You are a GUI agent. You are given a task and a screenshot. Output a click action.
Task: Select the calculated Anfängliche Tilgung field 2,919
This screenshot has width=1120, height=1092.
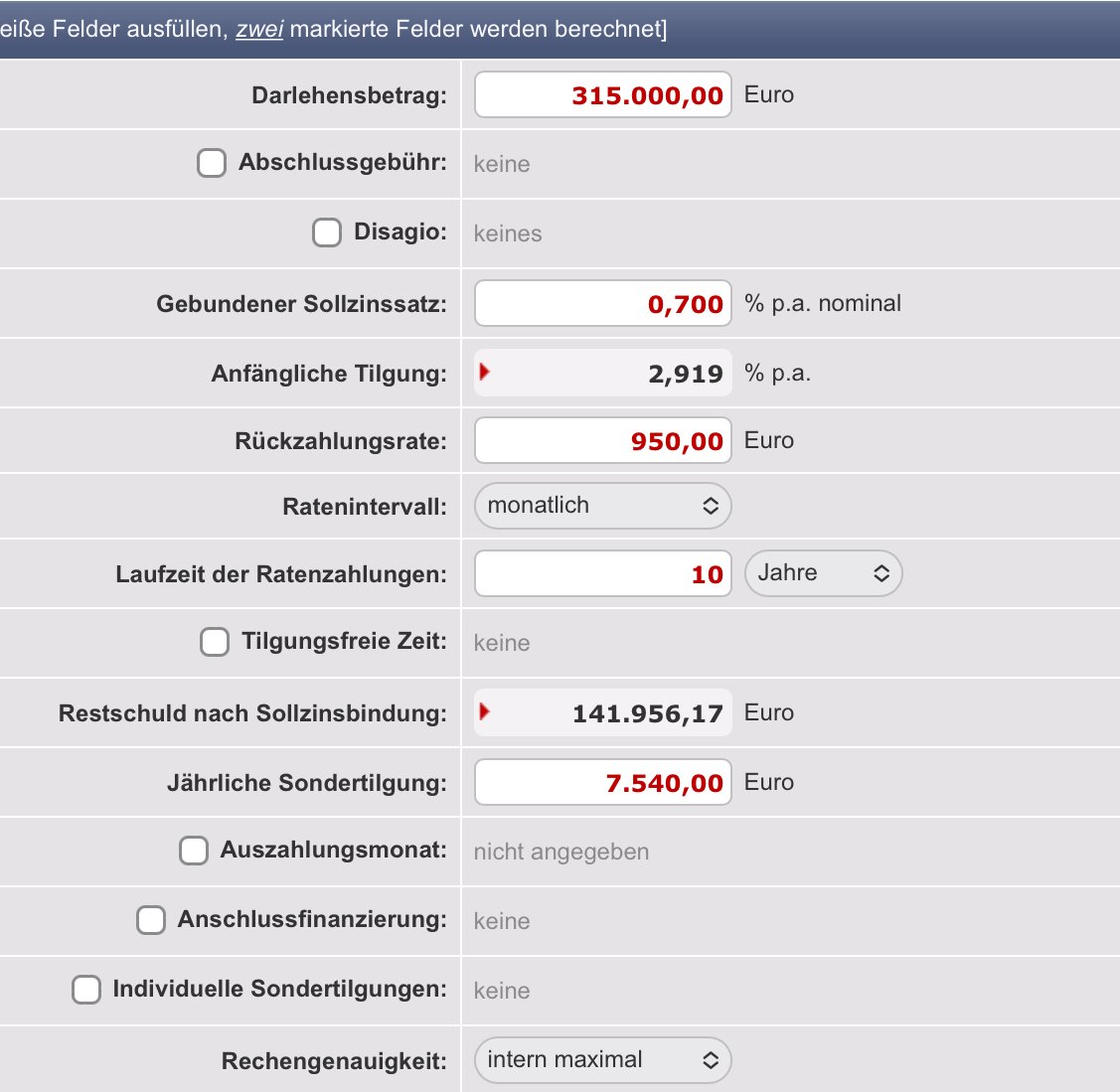603,373
